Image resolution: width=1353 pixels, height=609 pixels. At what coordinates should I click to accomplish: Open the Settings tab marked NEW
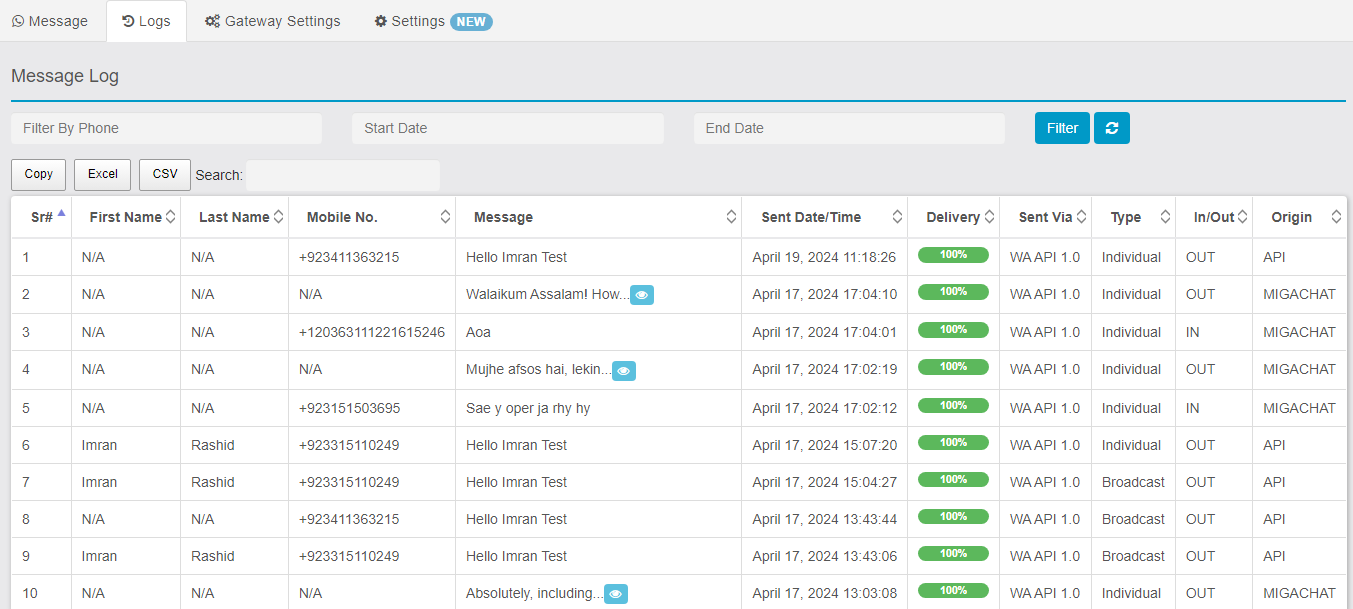tap(432, 21)
